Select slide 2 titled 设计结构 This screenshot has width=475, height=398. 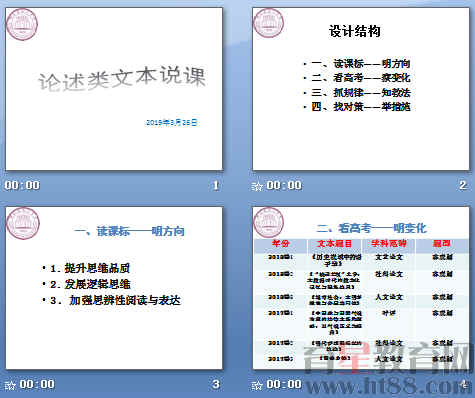361,89
